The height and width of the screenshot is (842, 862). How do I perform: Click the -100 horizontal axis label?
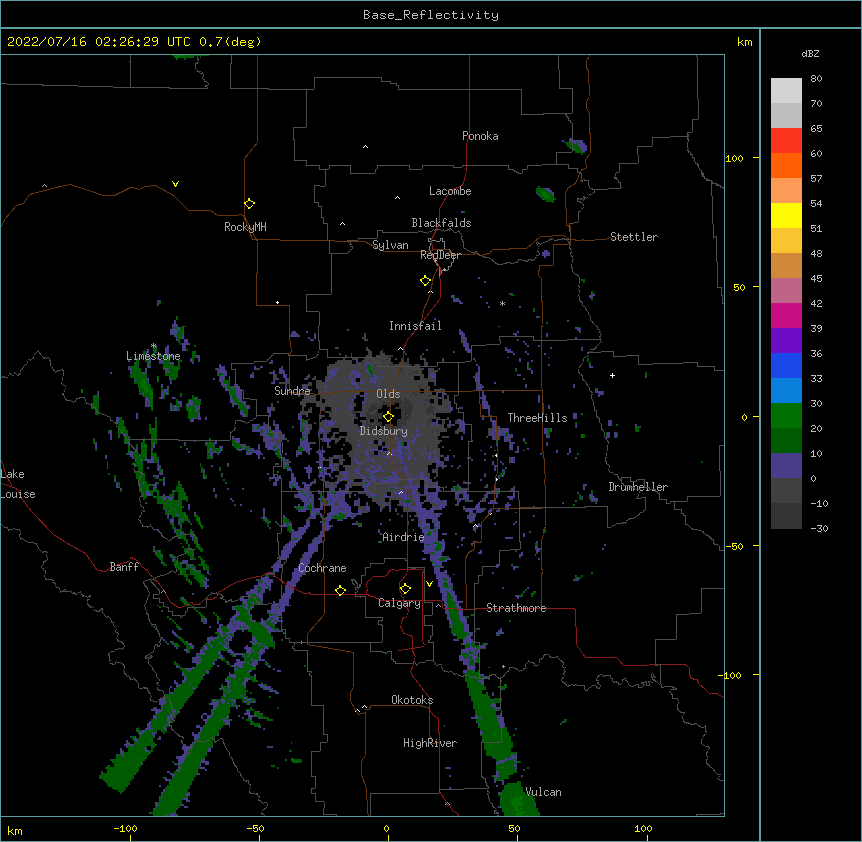[x=125, y=828]
